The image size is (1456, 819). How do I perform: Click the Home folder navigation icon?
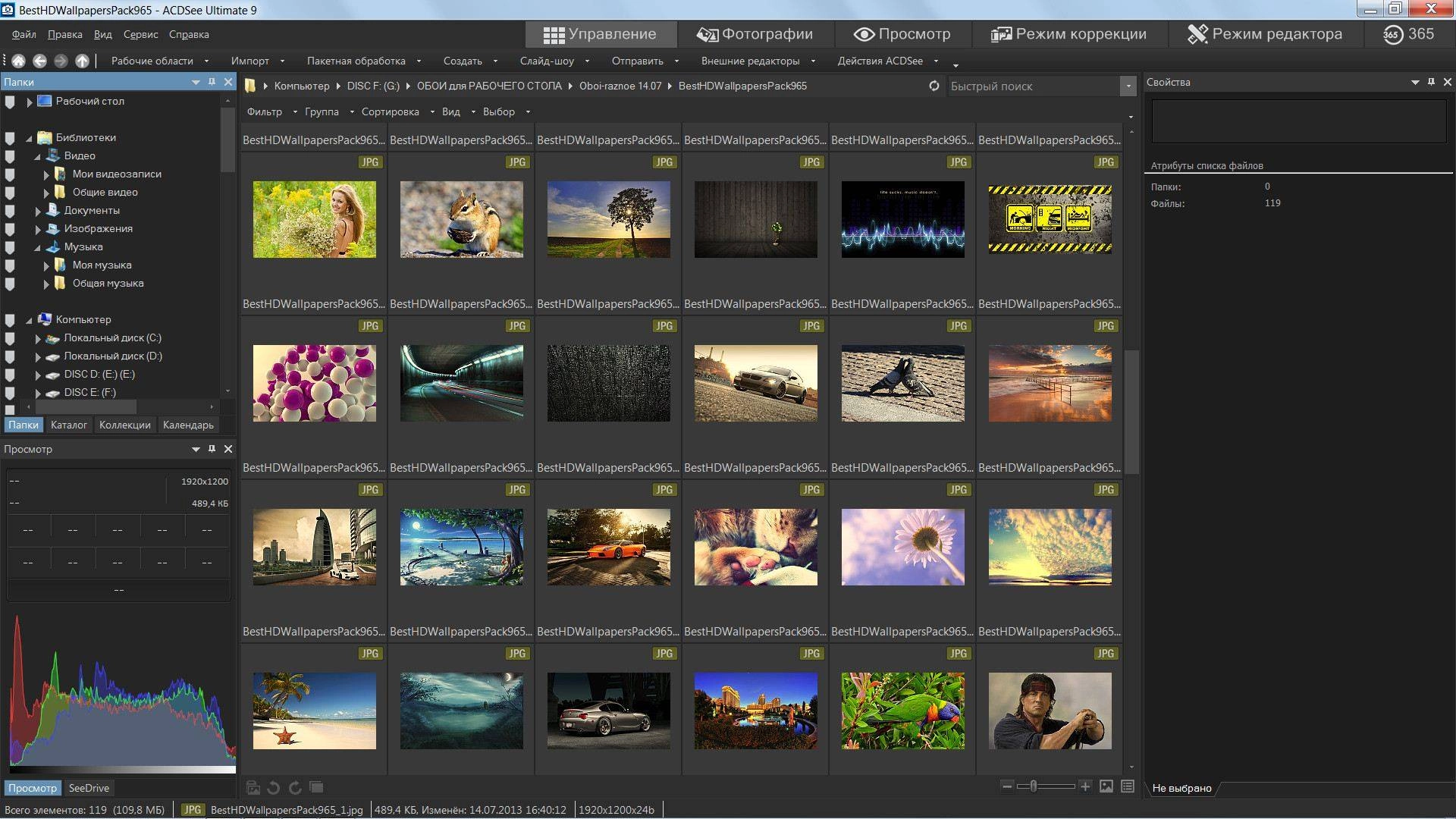coord(19,61)
